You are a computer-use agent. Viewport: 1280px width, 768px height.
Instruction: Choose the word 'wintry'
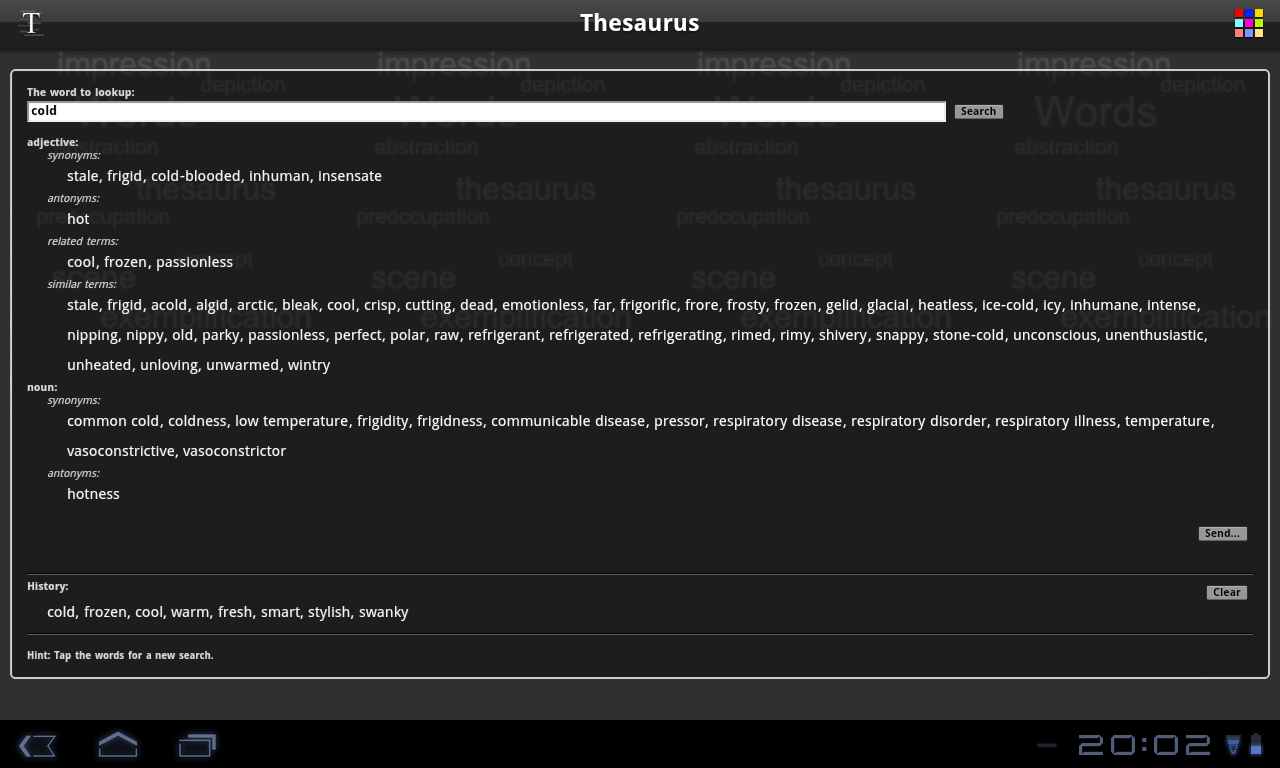point(309,365)
